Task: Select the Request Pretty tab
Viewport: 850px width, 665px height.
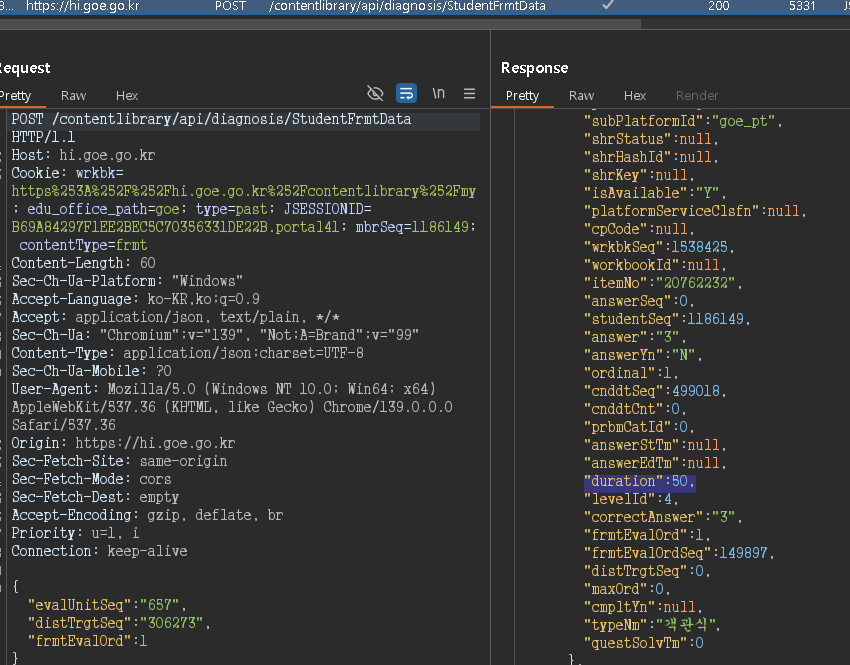Action: click(x=15, y=95)
